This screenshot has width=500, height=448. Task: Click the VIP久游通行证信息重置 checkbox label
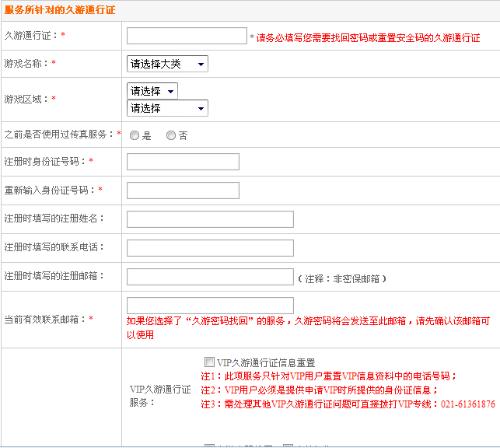click(x=266, y=362)
